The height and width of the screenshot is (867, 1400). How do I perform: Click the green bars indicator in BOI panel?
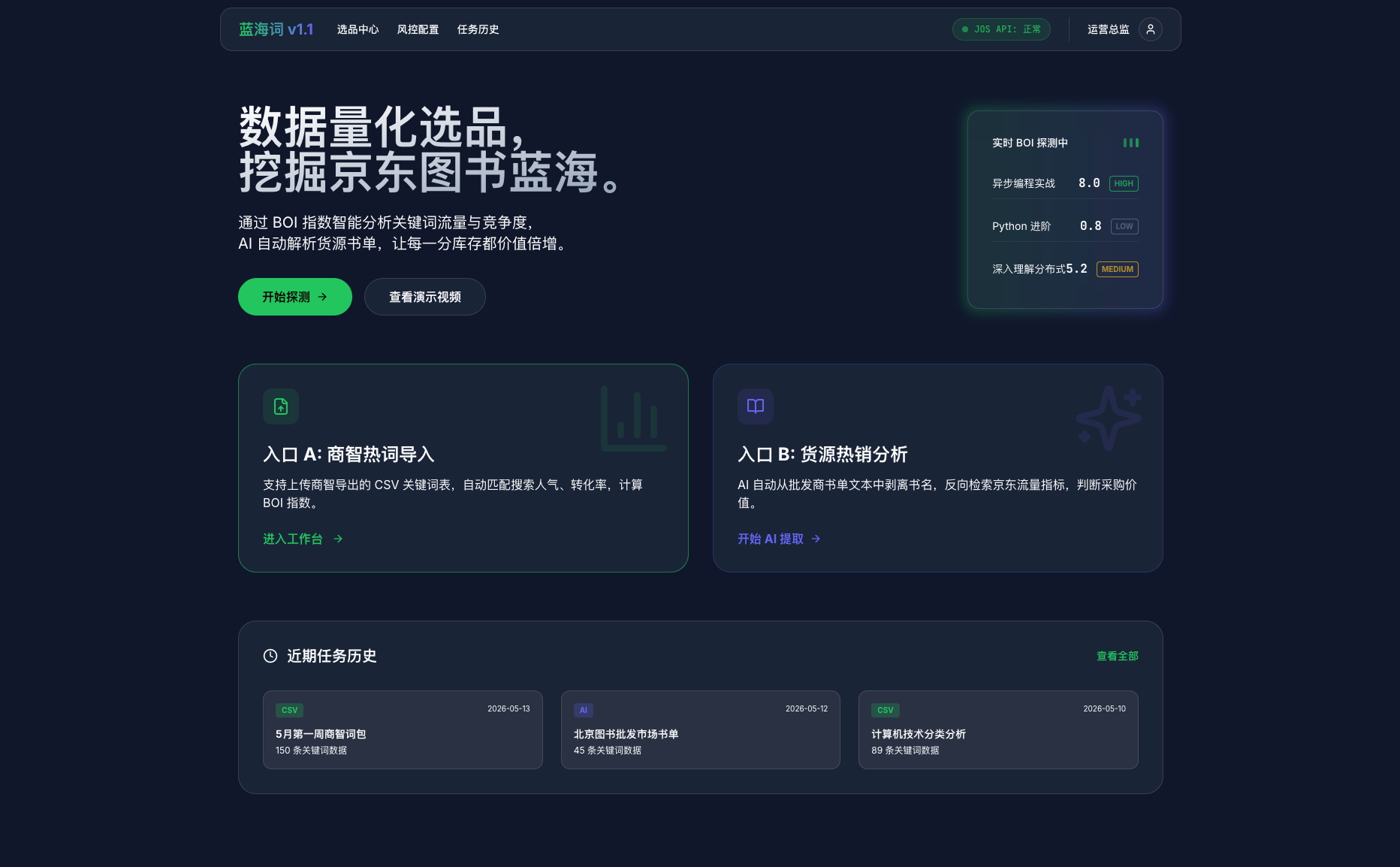(1131, 143)
